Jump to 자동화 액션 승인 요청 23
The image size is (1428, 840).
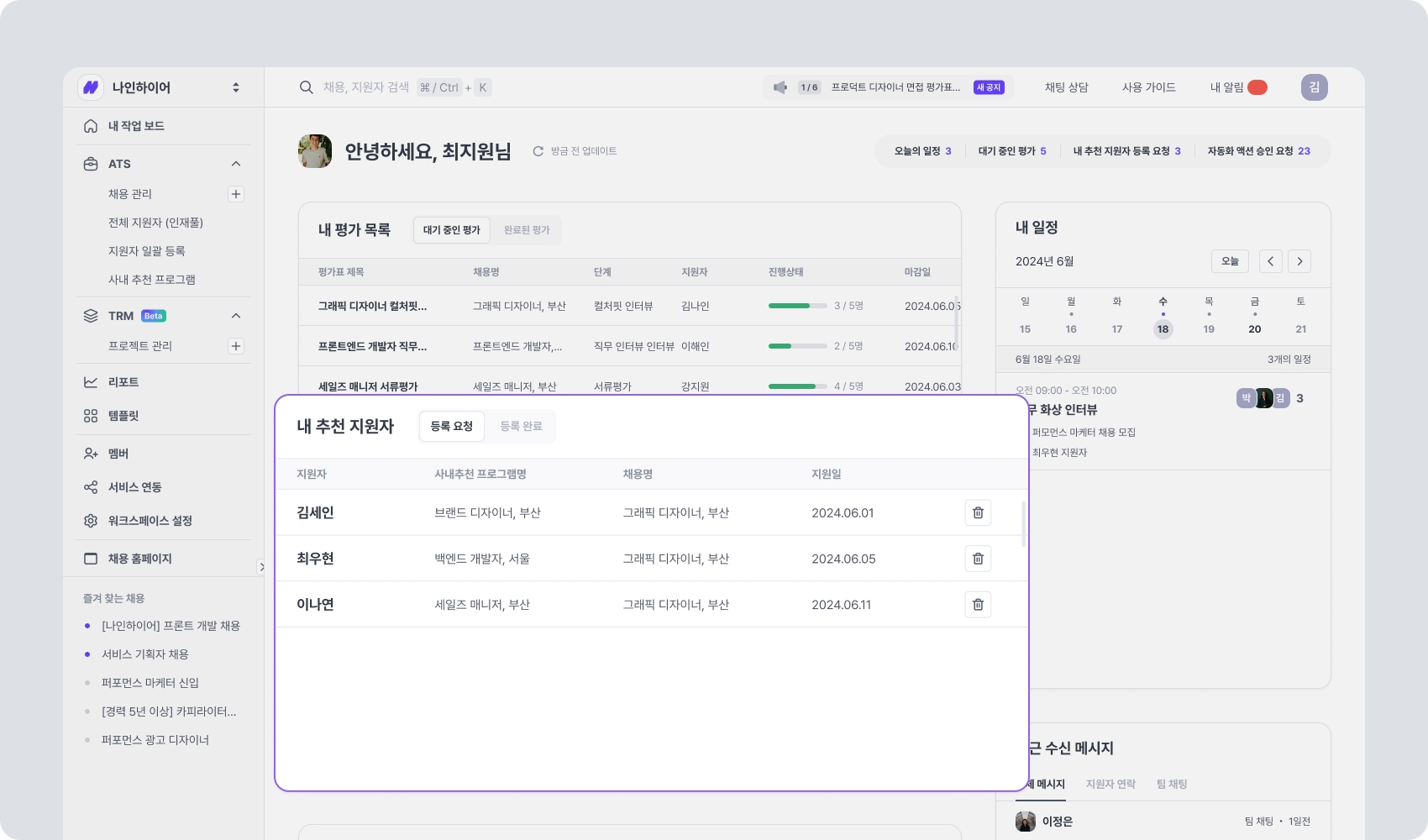[1258, 151]
